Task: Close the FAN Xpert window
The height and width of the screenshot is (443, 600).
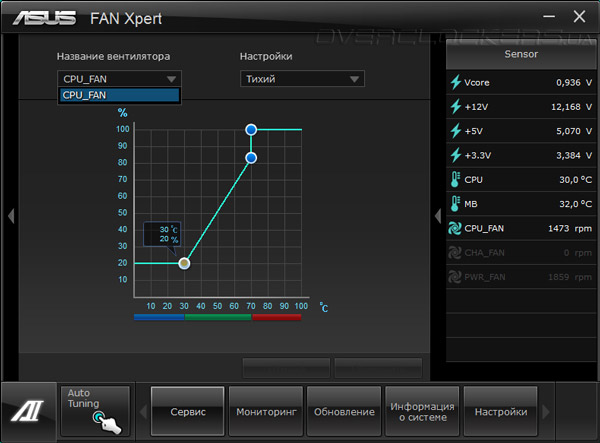Action: 579,16
